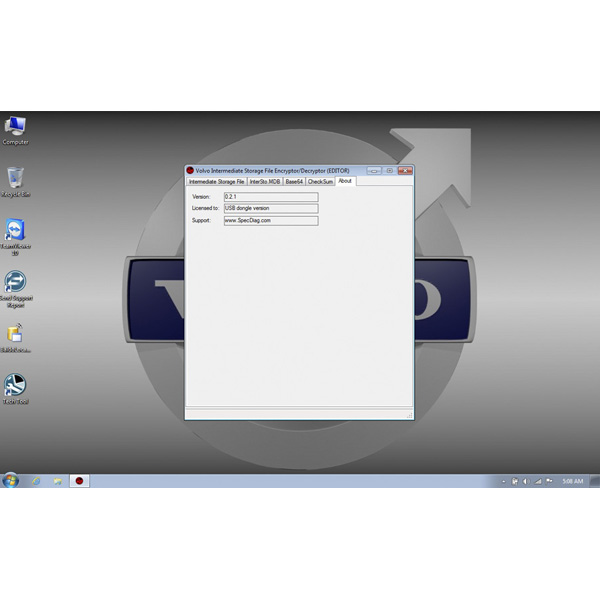
Task: Launch TeamViewer 10 from the desktop
Action: point(15,232)
